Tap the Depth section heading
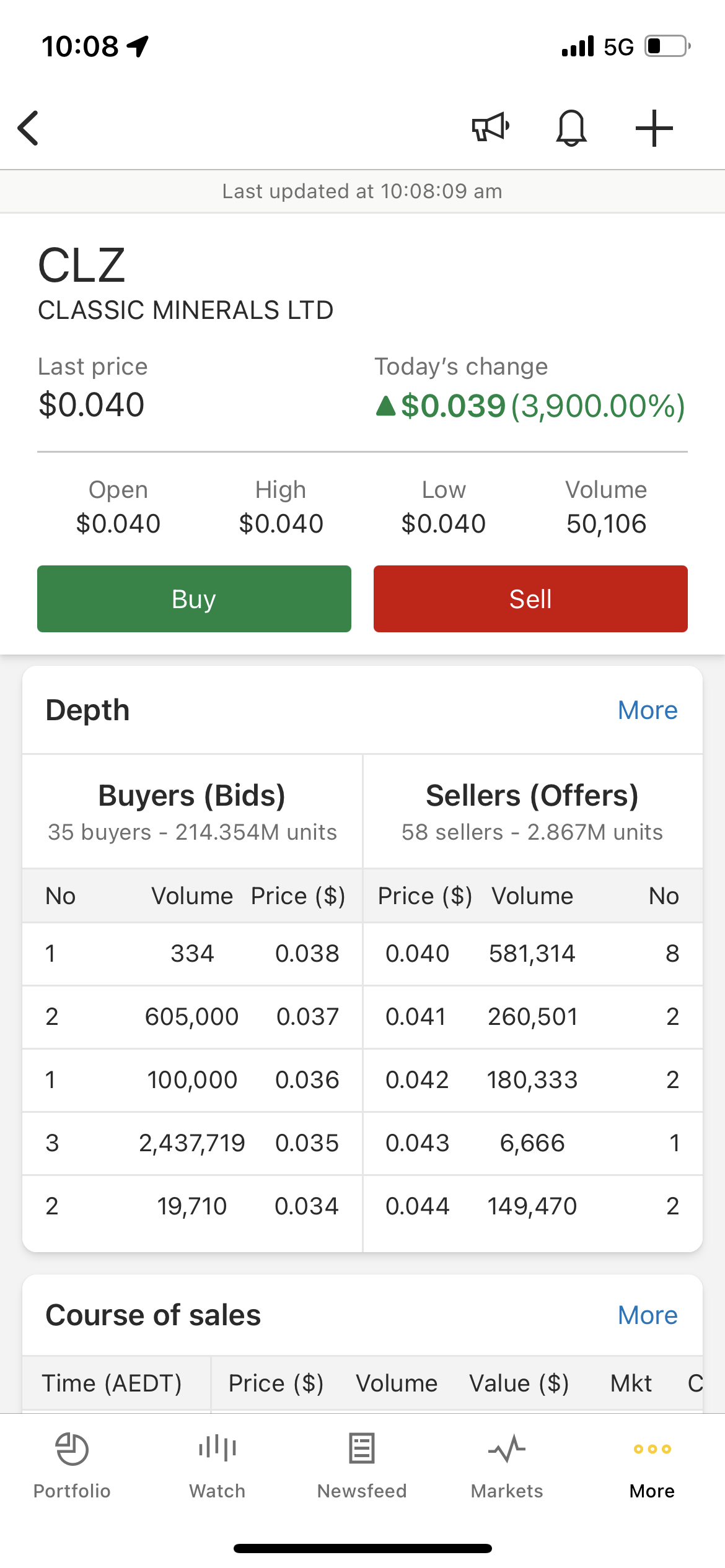 (87, 710)
